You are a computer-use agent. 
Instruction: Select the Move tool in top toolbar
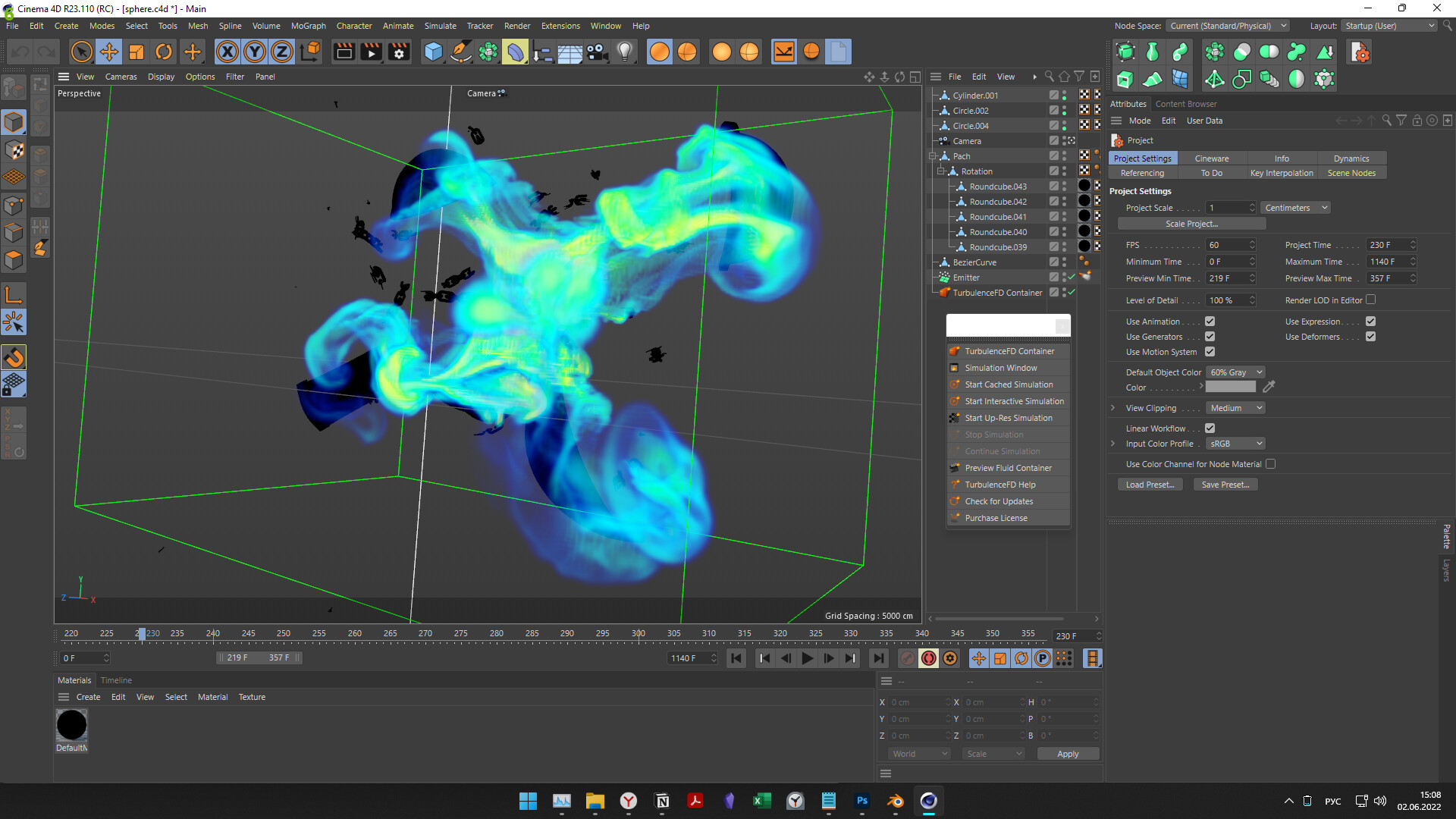(109, 52)
